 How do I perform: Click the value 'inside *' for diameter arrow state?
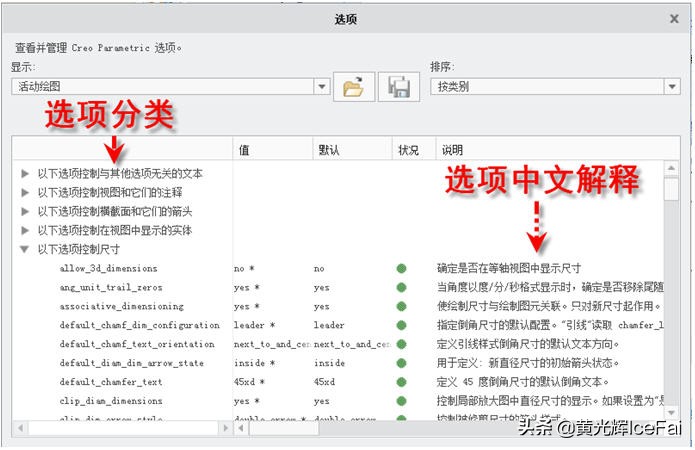coord(254,364)
